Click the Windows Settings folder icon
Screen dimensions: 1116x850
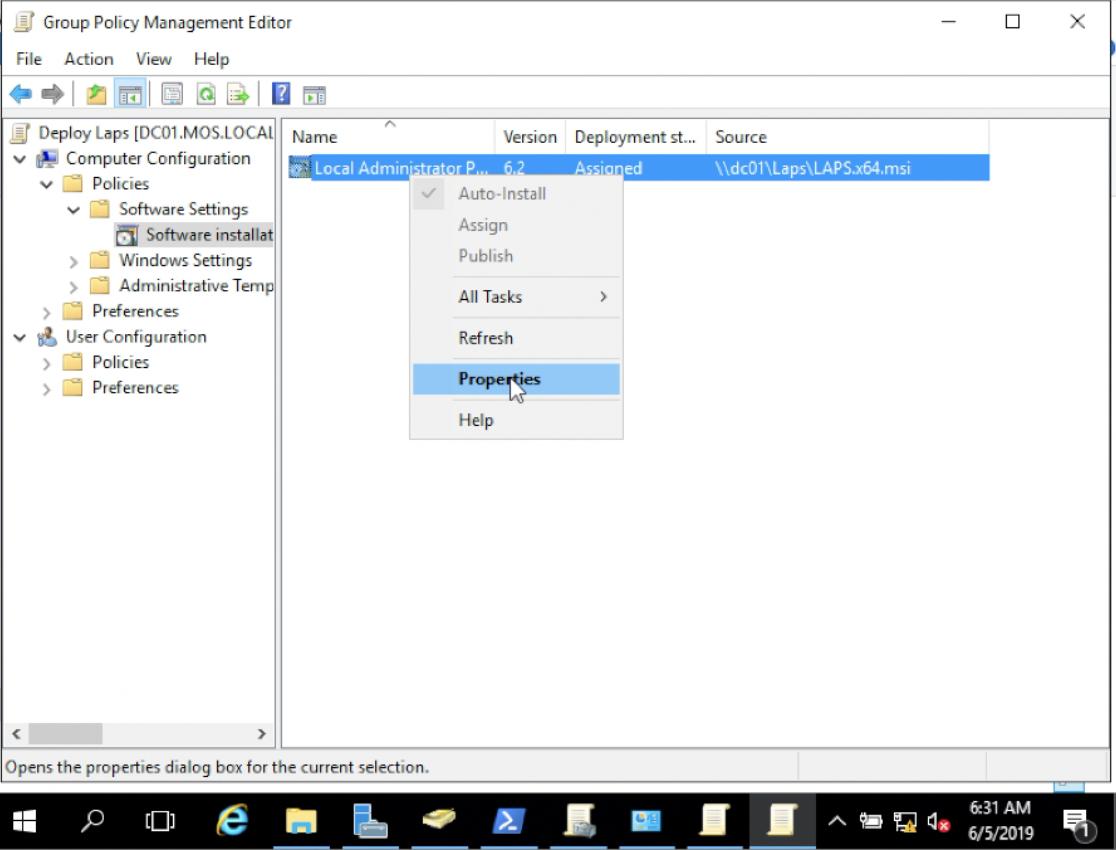pos(100,261)
